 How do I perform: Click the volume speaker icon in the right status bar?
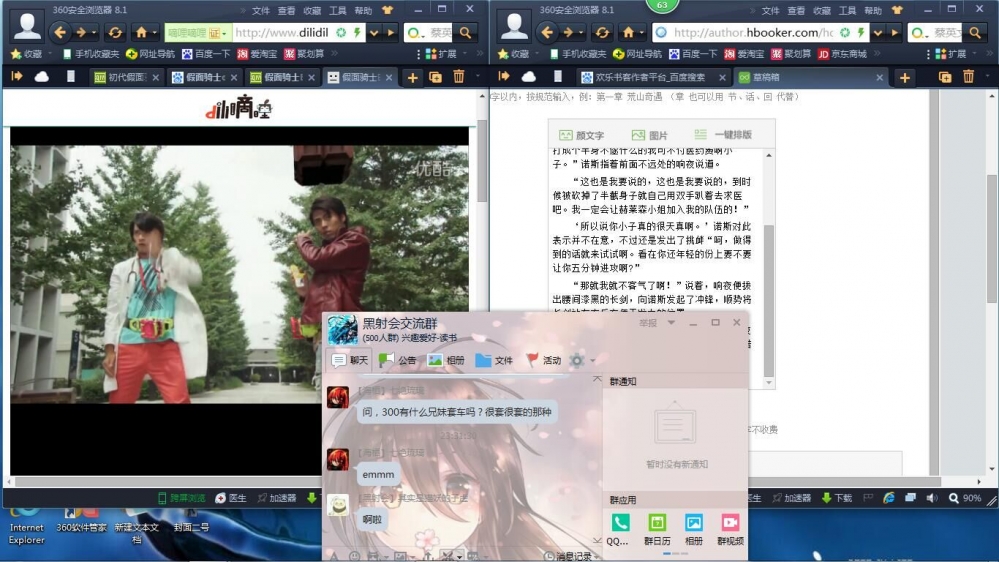click(x=931, y=498)
